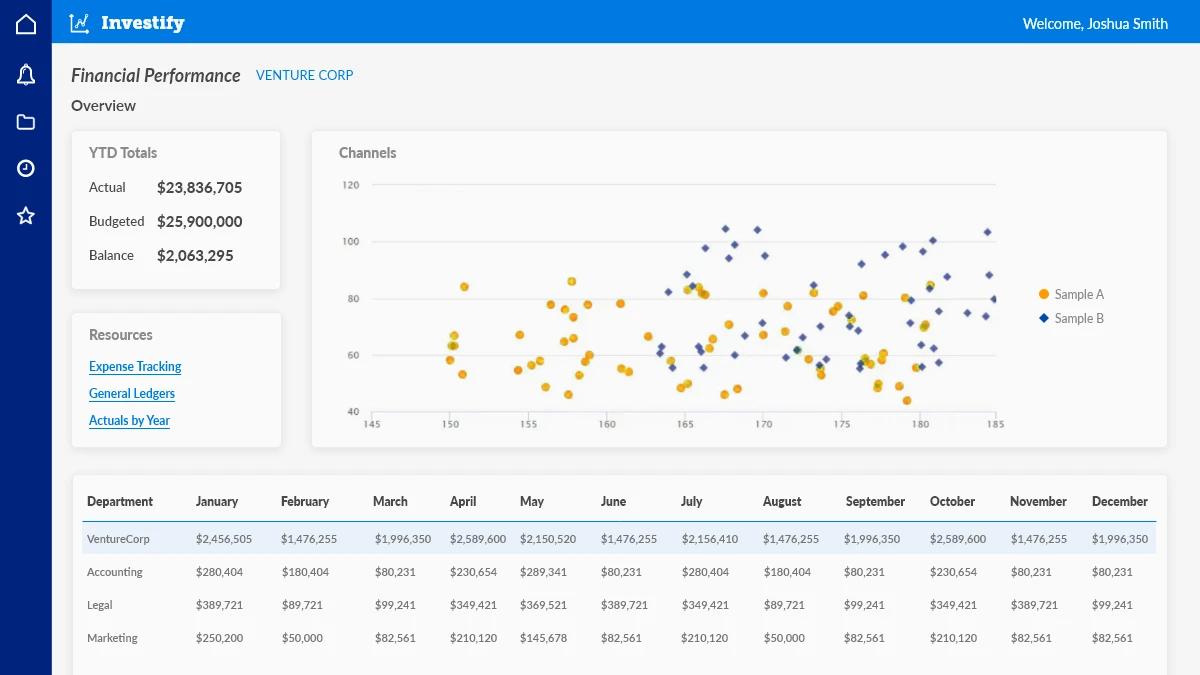The width and height of the screenshot is (1200, 675).
Task: Open the folder icon in sidebar
Action: [x=26, y=122]
